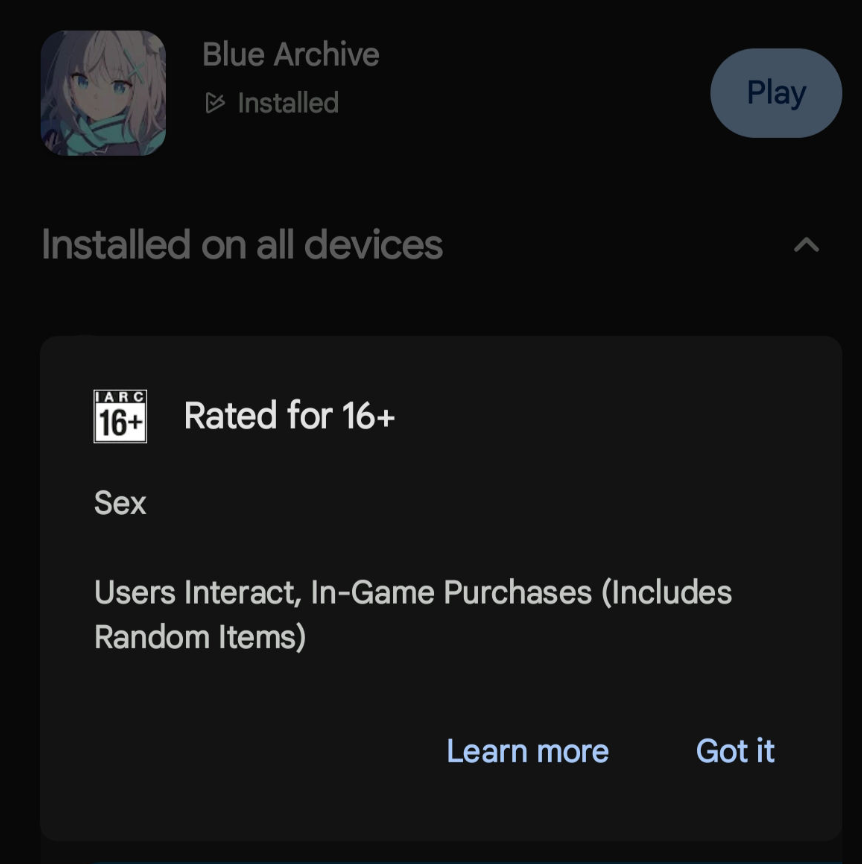Collapse the Installed on all devices section

coord(806,245)
